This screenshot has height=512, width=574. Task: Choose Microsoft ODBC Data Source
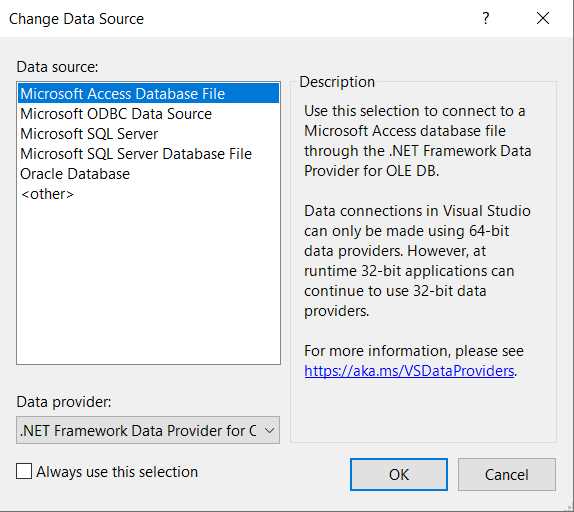[x=149, y=114]
